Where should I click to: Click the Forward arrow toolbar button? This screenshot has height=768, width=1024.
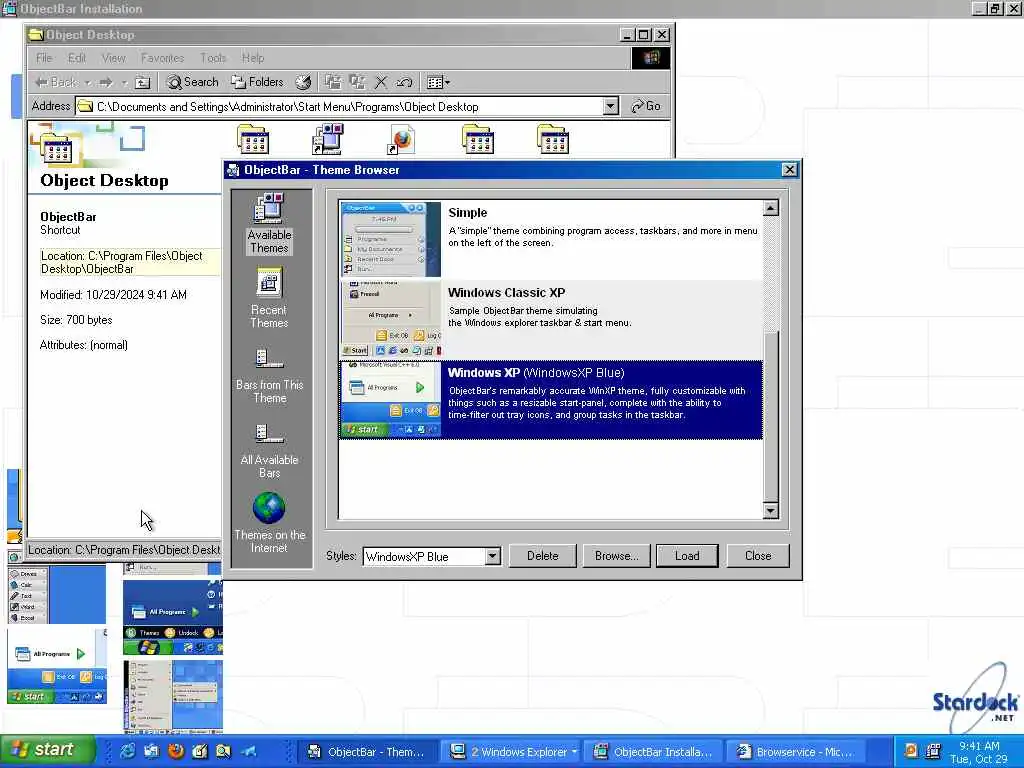click(106, 82)
